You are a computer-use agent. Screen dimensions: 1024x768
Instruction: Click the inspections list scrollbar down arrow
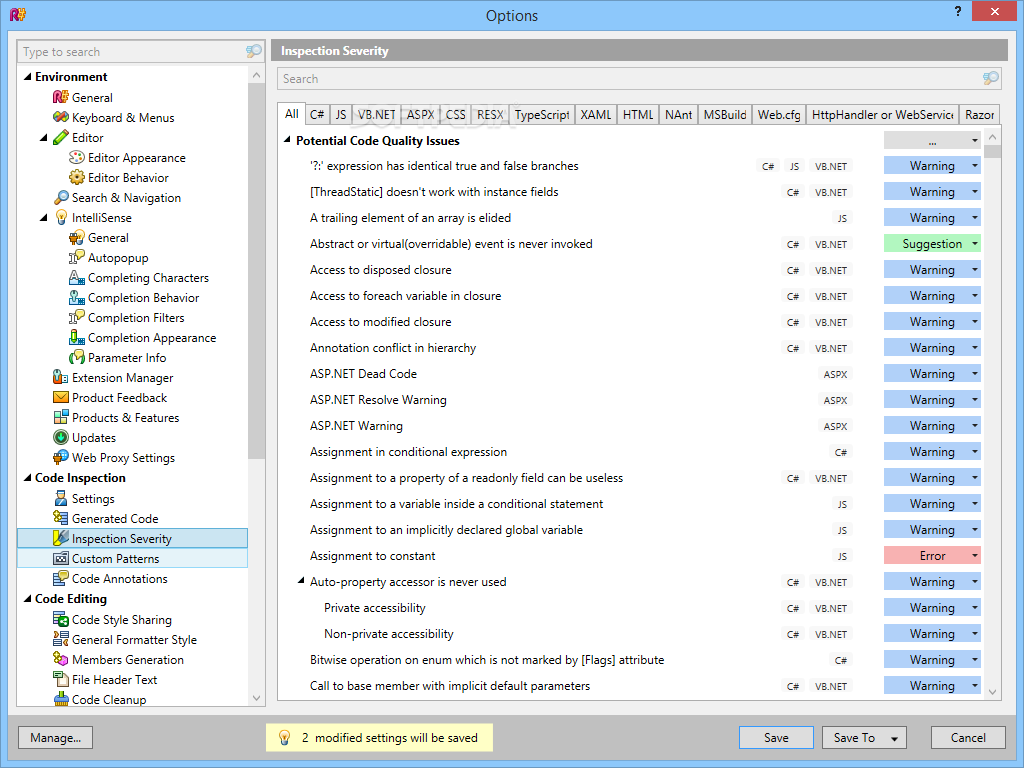pos(992,692)
